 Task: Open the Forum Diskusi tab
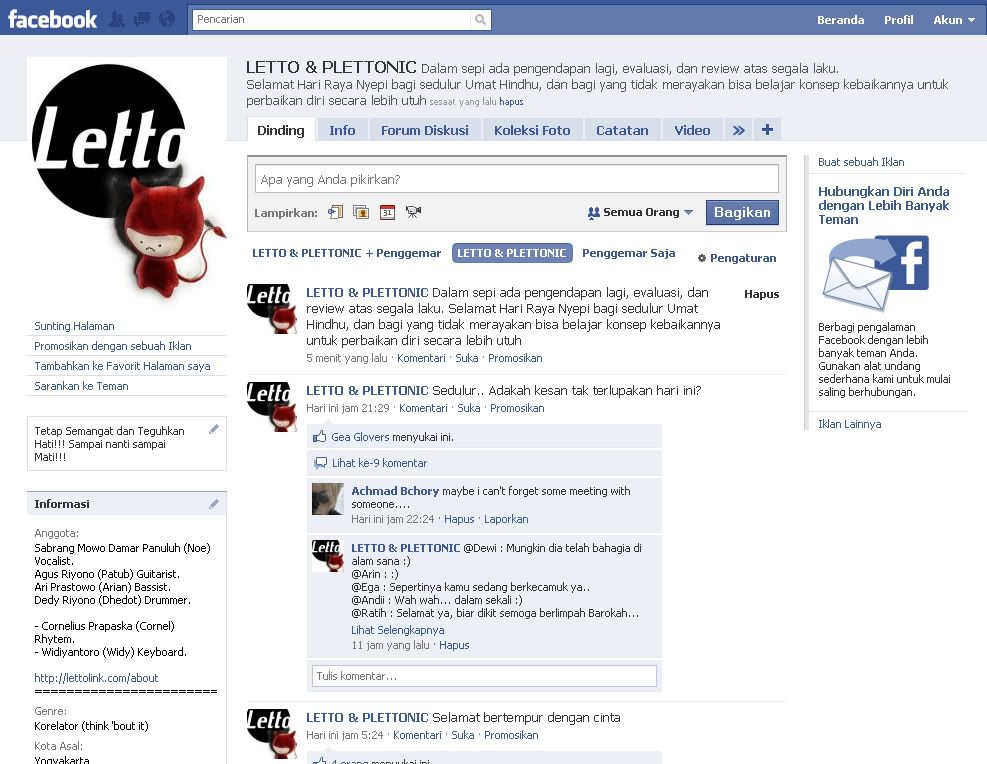(425, 130)
